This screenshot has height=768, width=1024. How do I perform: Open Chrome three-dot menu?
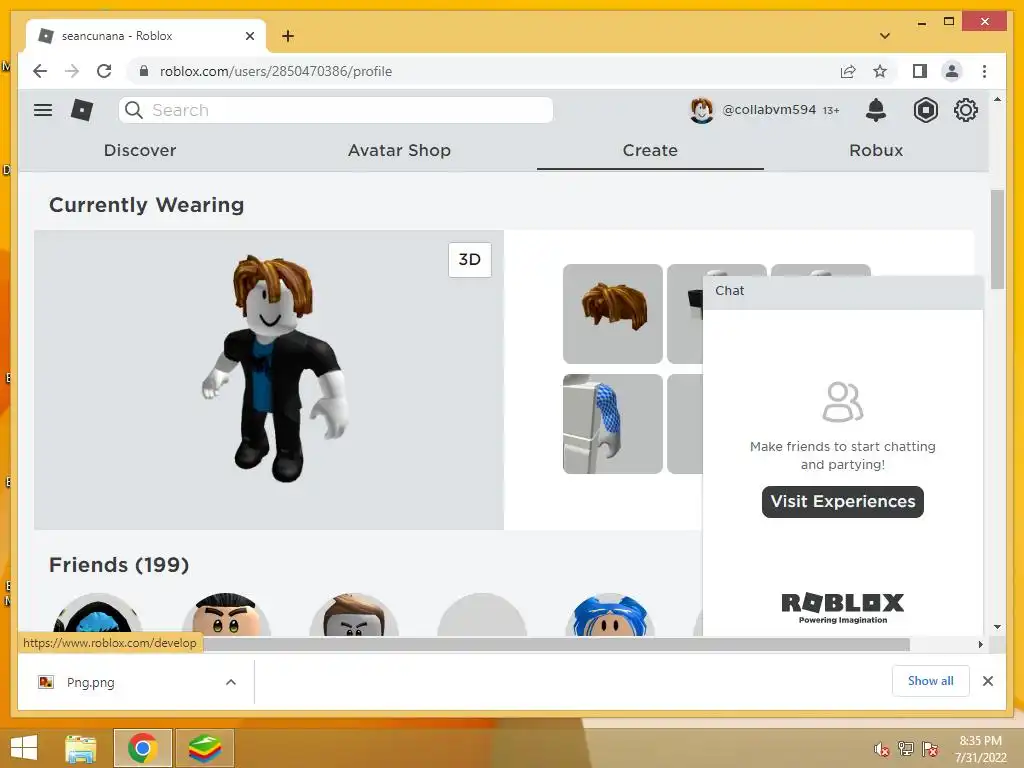(984, 71)
